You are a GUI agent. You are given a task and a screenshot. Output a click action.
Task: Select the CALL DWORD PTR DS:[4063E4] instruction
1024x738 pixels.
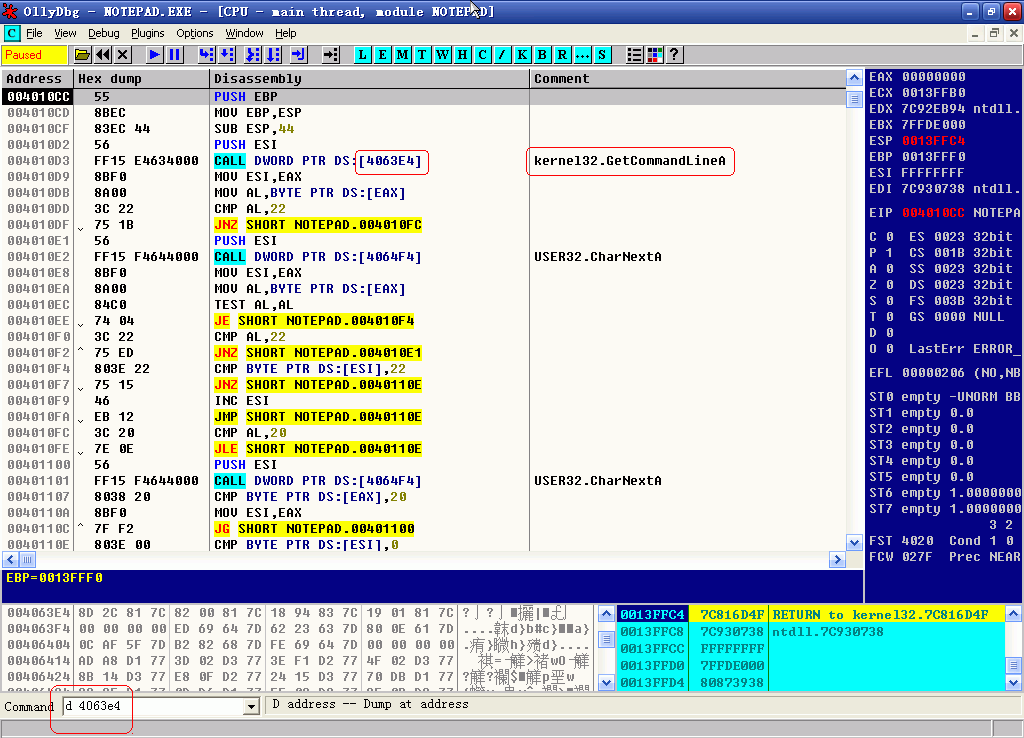[318, 161]
